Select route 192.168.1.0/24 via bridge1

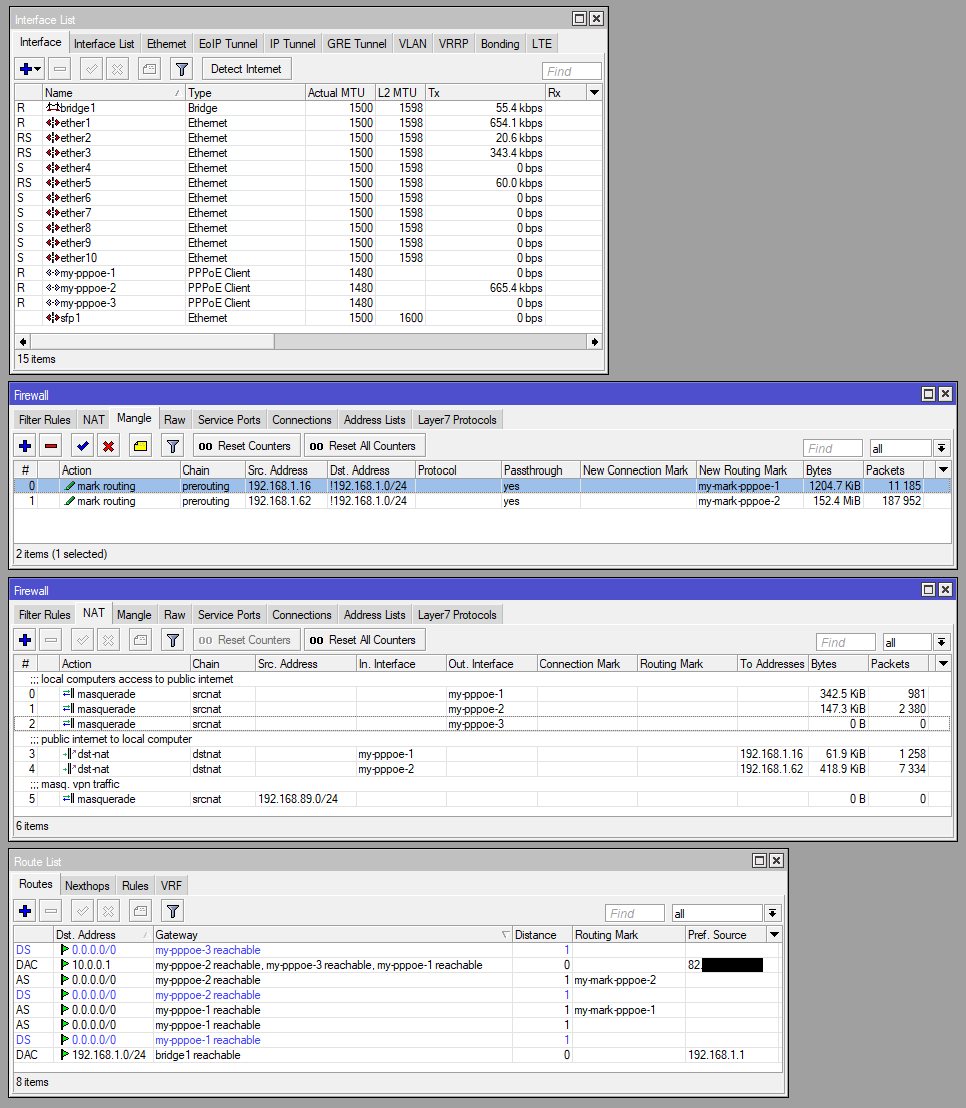click(398, 1055)
